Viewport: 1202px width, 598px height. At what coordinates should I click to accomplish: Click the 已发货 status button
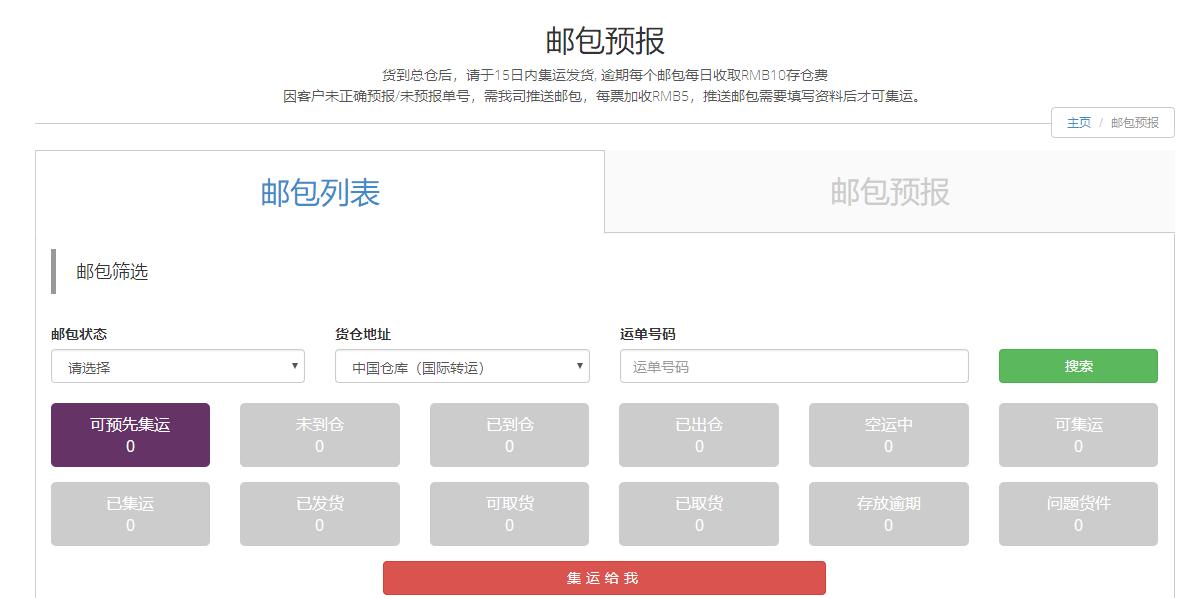(320, 513)
